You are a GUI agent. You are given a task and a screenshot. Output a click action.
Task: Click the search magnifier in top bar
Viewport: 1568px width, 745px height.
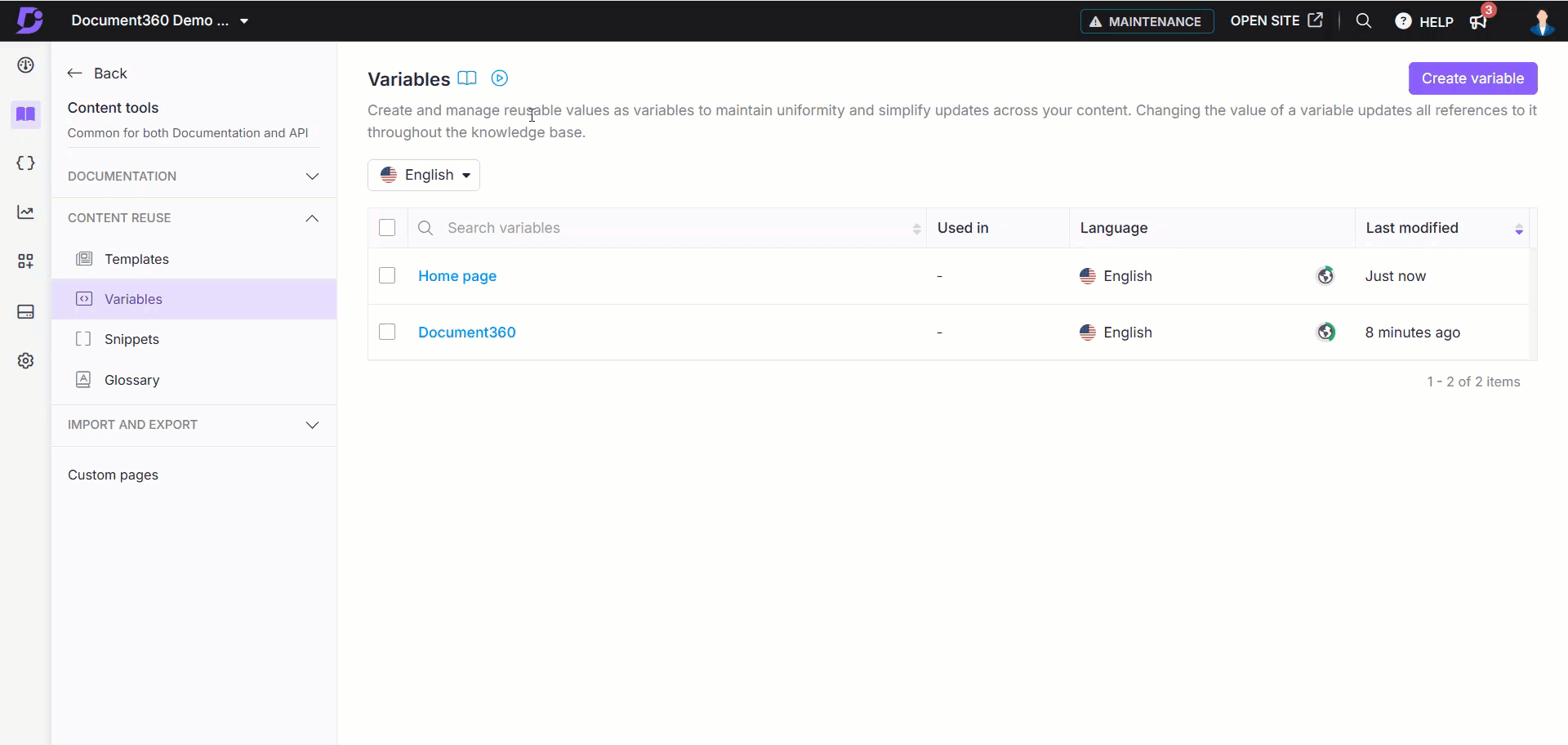tap(1363, 21)
